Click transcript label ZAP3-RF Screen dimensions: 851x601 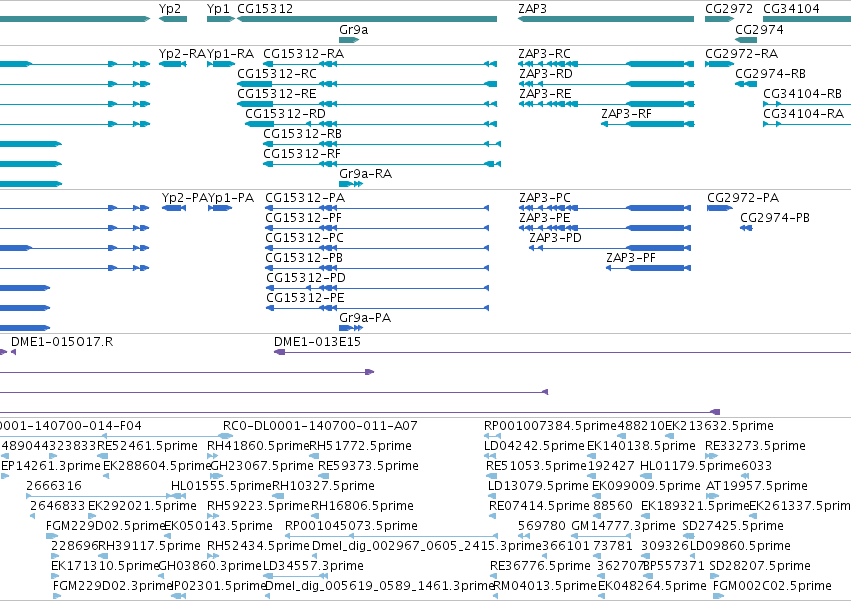click(x=626, y=114)
